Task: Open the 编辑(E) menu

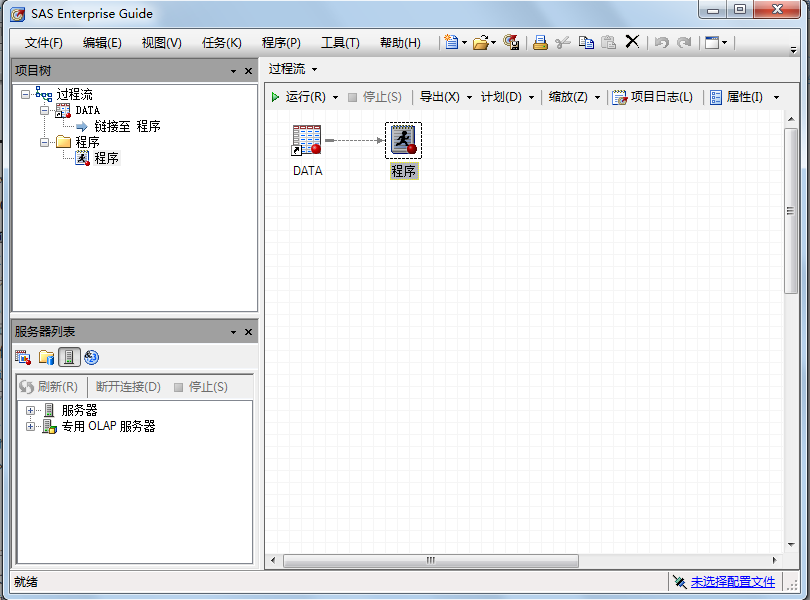Action: 102,43
